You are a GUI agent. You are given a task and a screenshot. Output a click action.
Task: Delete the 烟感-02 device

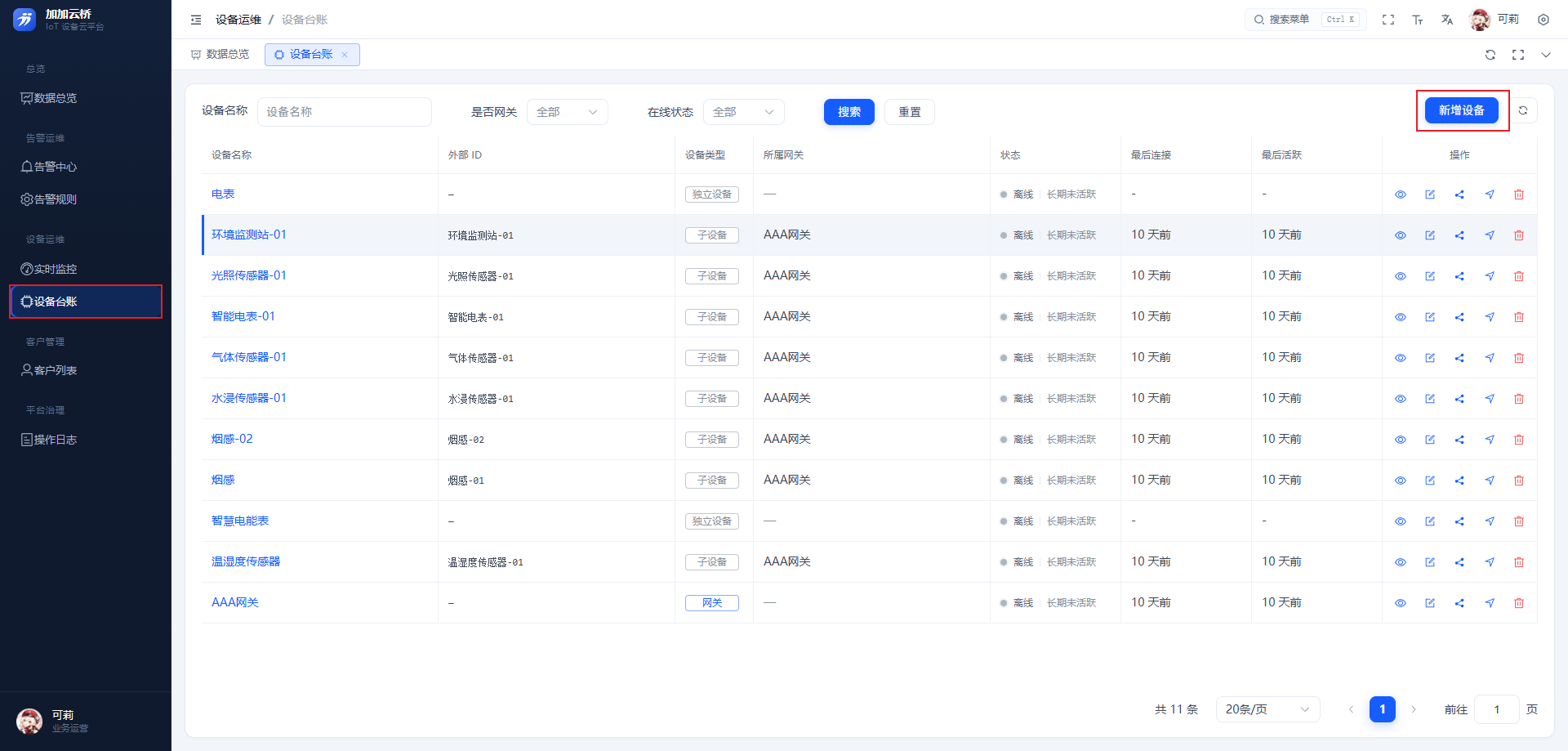click(1519, 440)
